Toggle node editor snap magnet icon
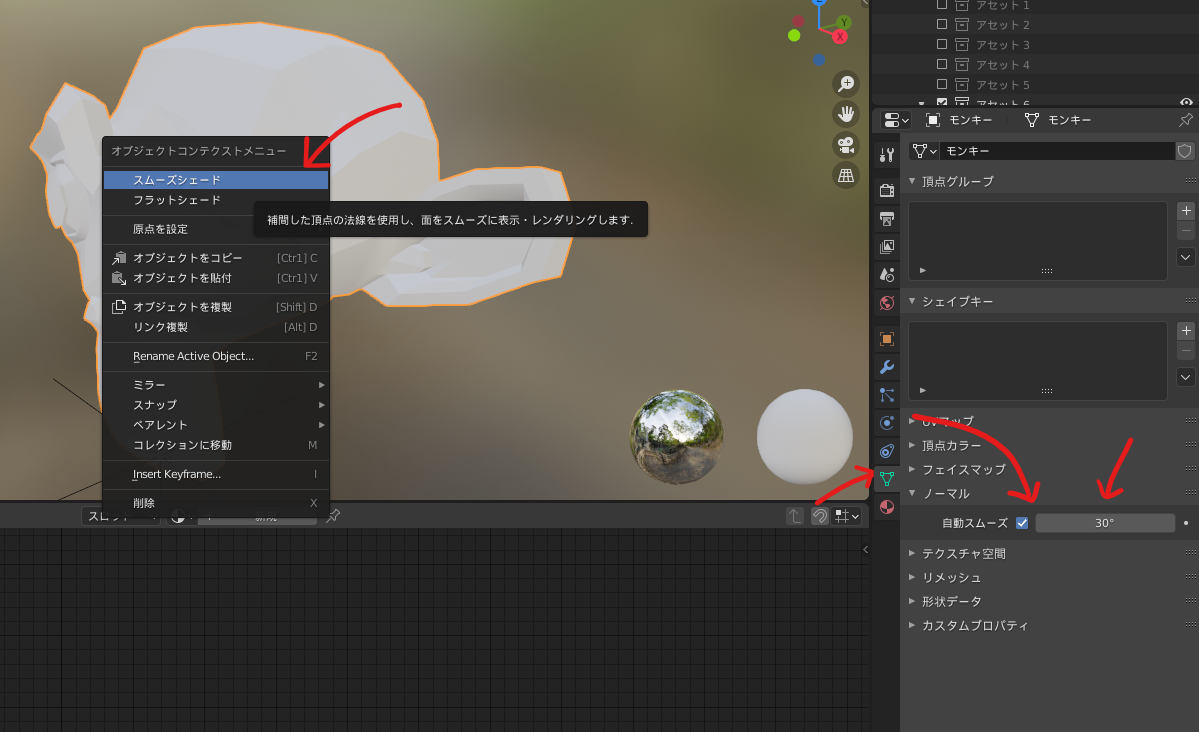1199x732 pixels. [820, 516]
